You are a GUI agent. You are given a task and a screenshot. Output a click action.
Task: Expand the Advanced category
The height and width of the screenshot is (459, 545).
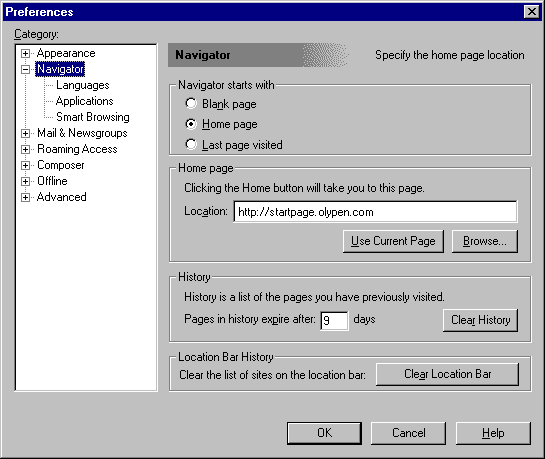point(25,197)
